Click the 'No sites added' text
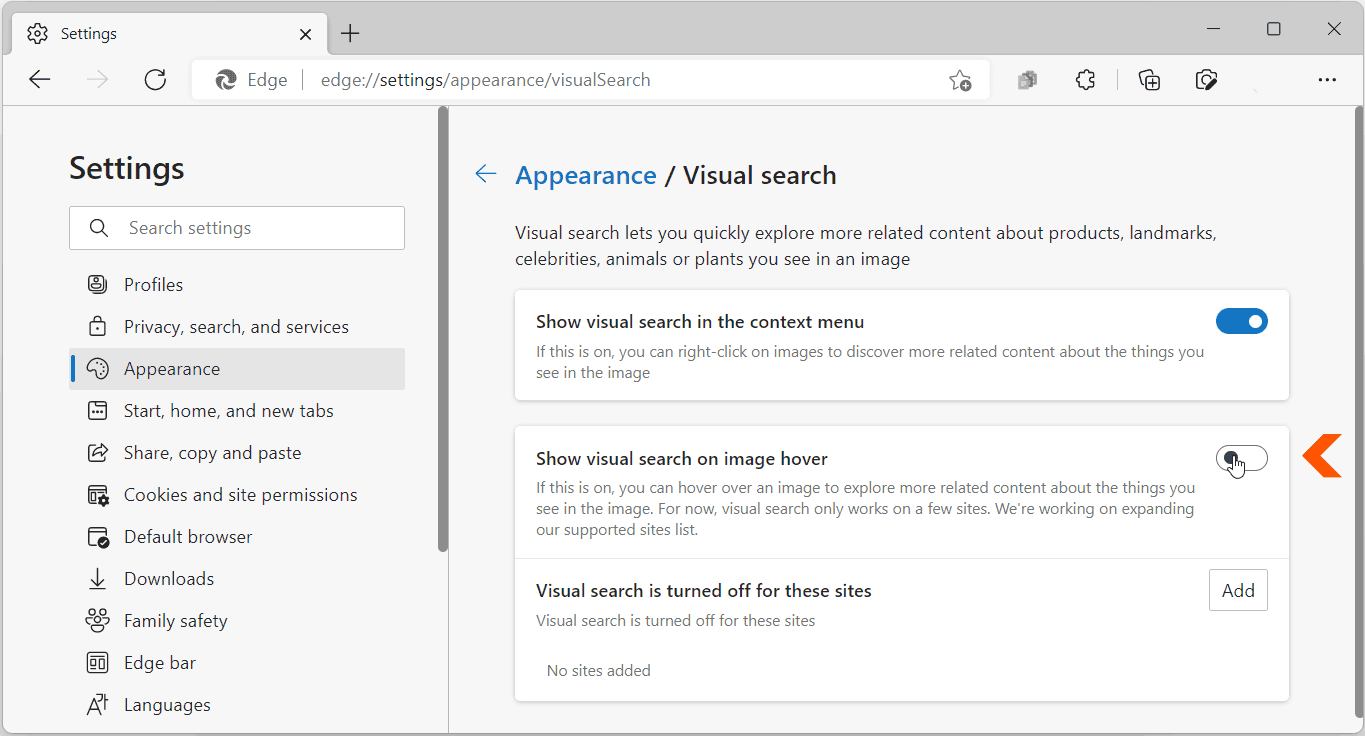The width and height of the screenshot is (1365, 736). [x=599, y=671]
